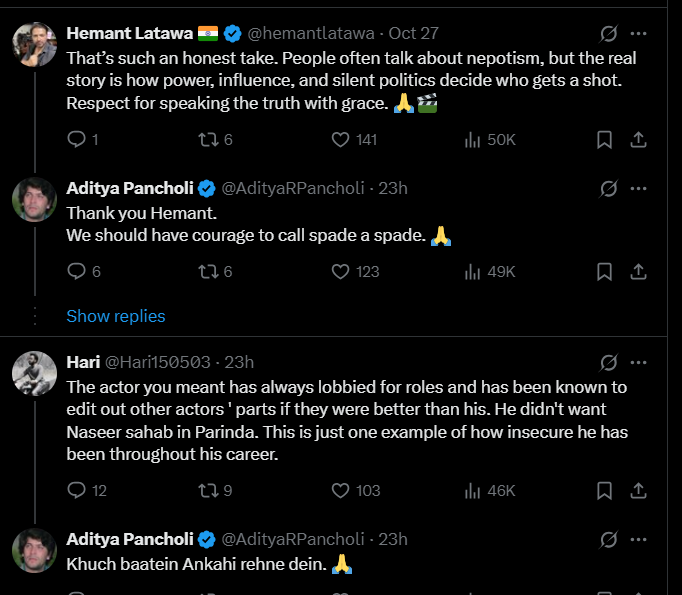Open more options on "Khuch baatein" reply

click(638, 540)
